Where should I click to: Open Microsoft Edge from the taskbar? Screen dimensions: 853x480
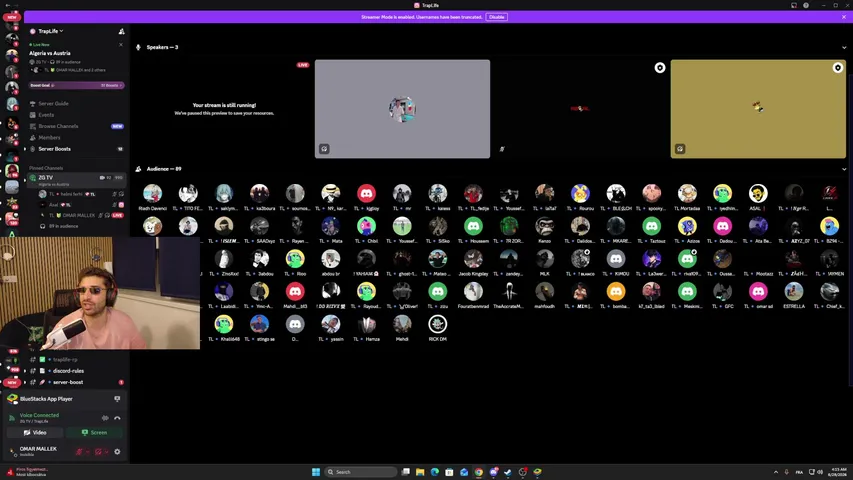pyautogui.click(x=435, y=472)
